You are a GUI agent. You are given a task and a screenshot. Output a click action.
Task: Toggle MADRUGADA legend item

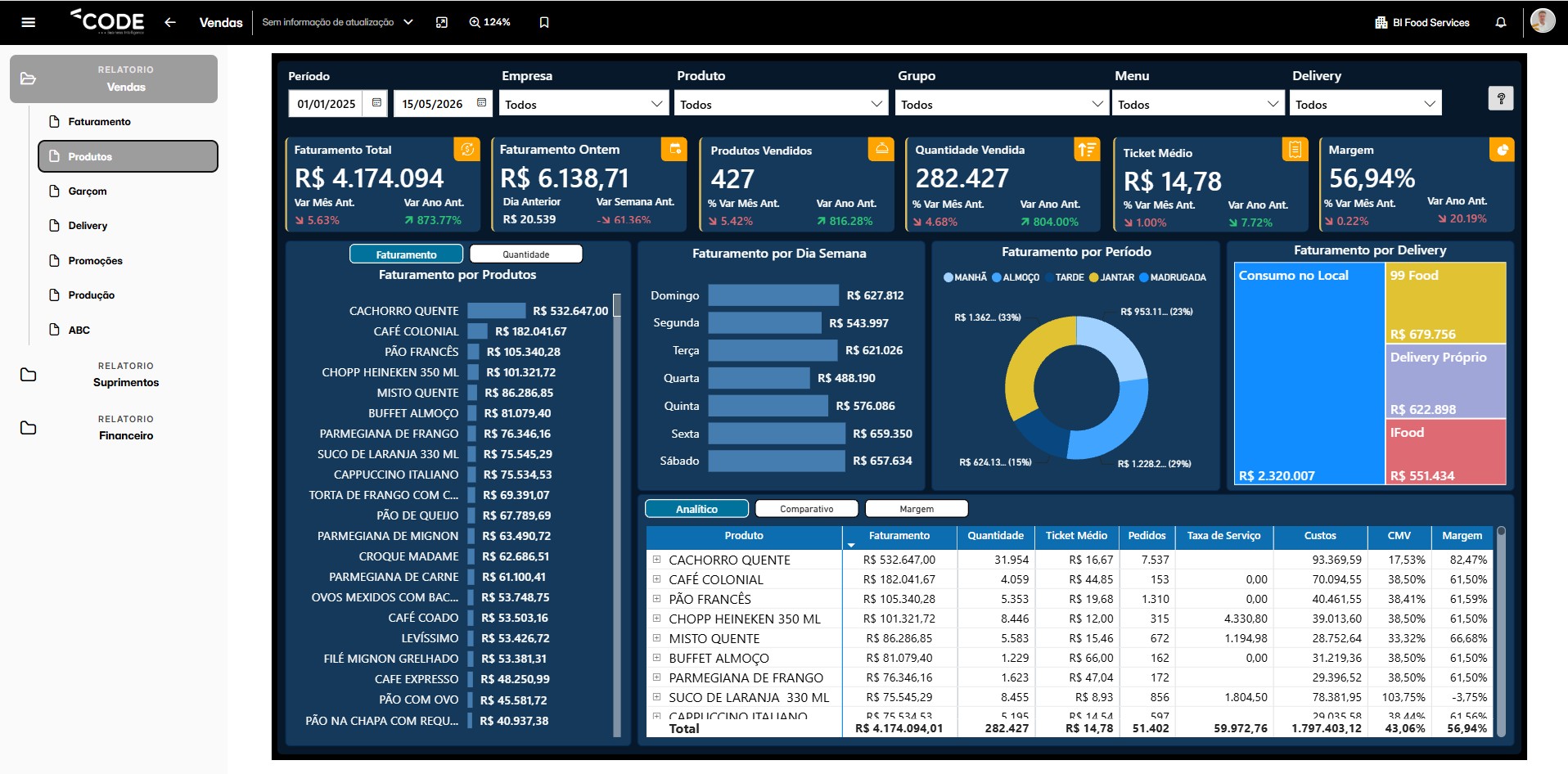click(x=1173, y=277)
